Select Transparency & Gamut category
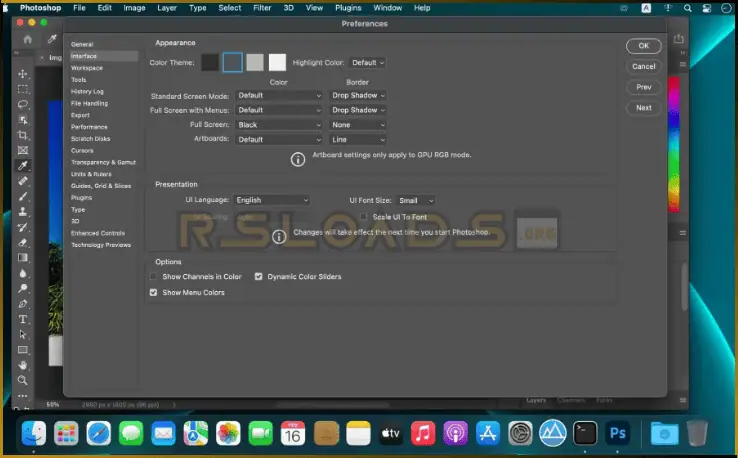738x458 pixels. pos(103,162)
